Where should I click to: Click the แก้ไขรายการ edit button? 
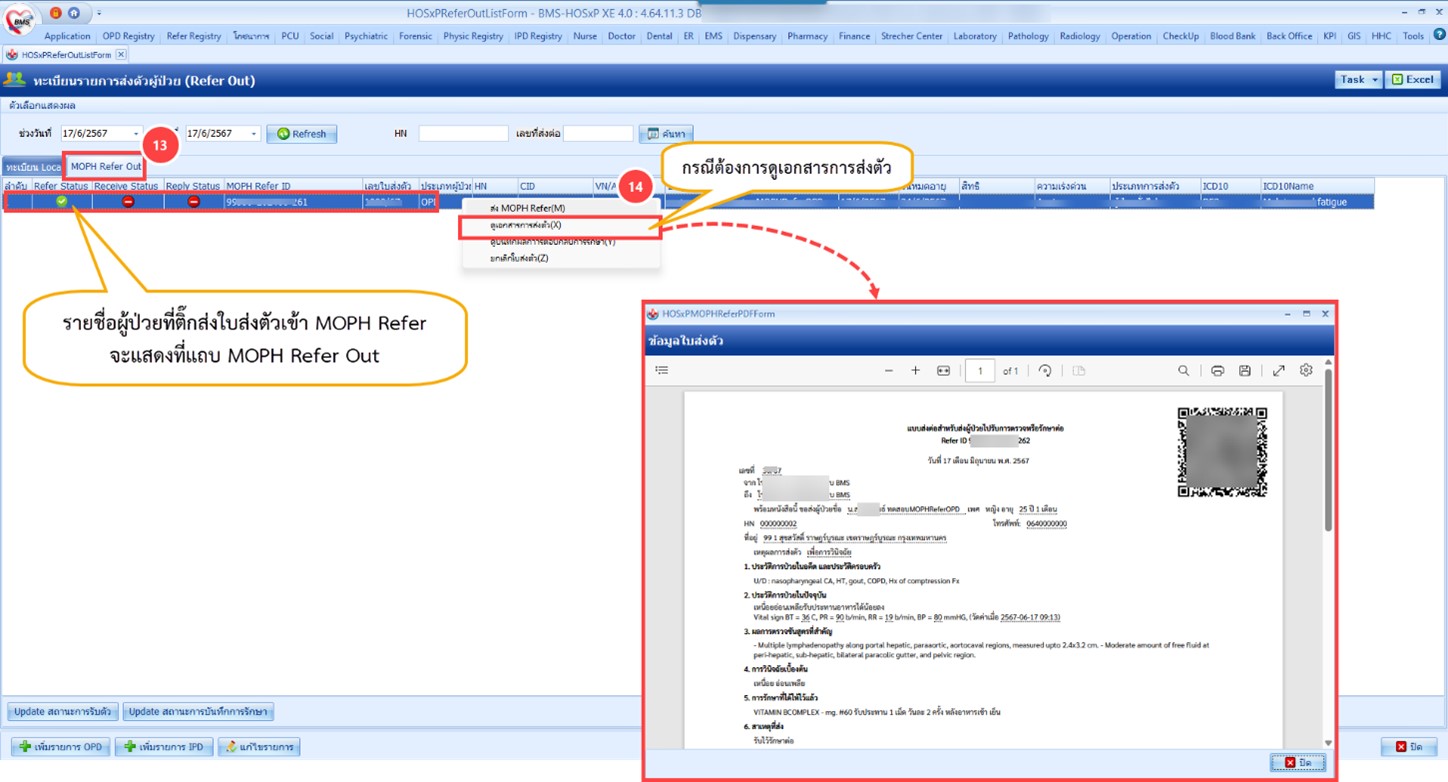click(258, 747)
